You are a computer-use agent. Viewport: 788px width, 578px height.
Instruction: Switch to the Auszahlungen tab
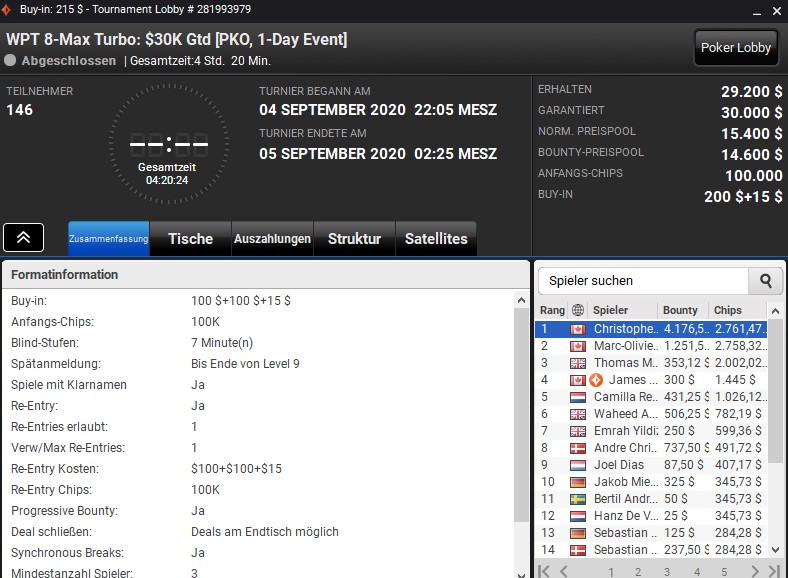tap(272, 238)
